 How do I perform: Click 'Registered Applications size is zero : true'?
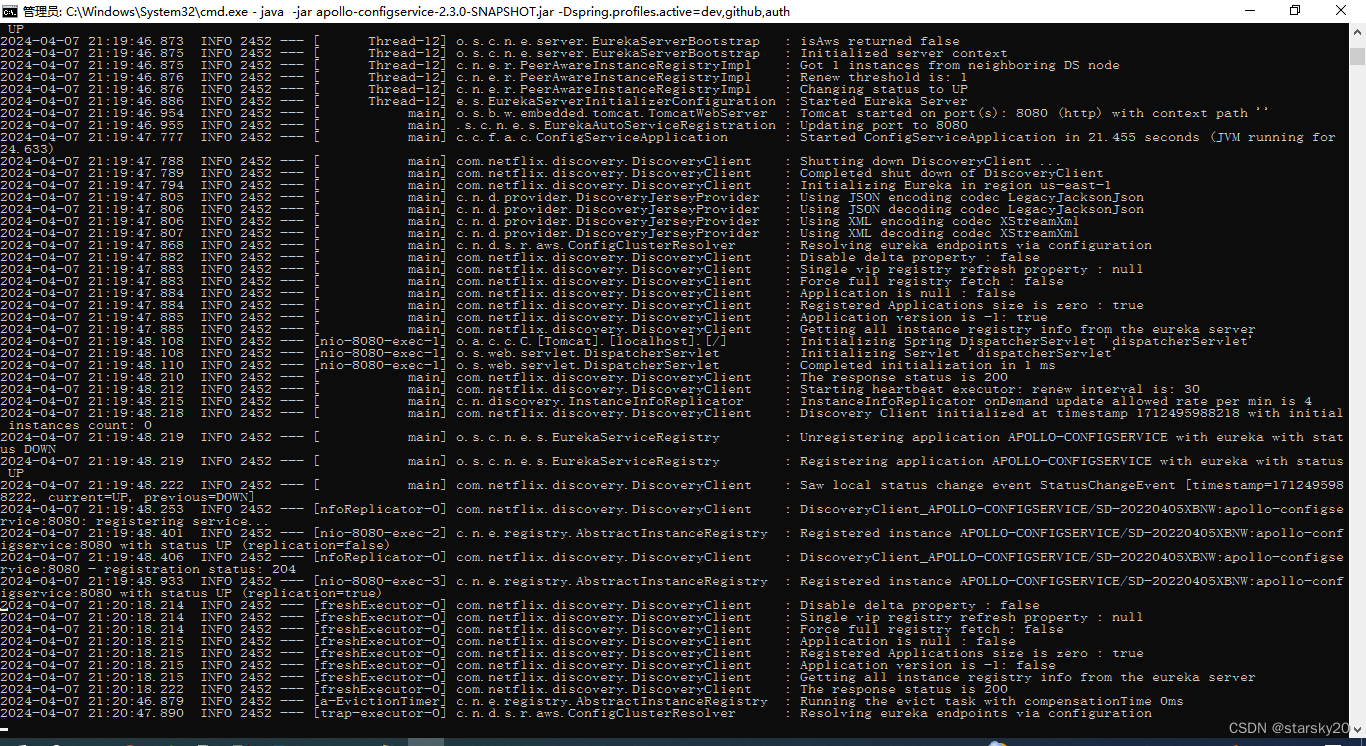(x=971, y=305)
